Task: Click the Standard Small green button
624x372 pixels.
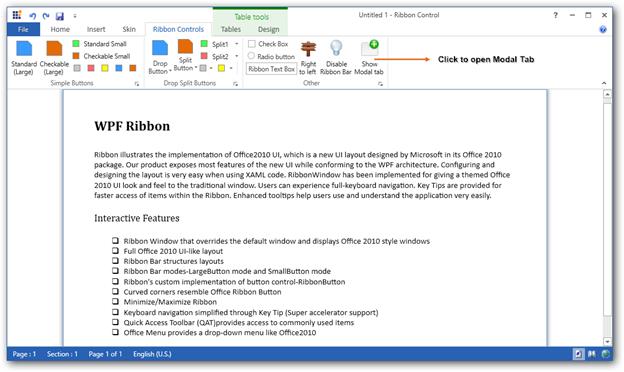Action: coord(99,44)
